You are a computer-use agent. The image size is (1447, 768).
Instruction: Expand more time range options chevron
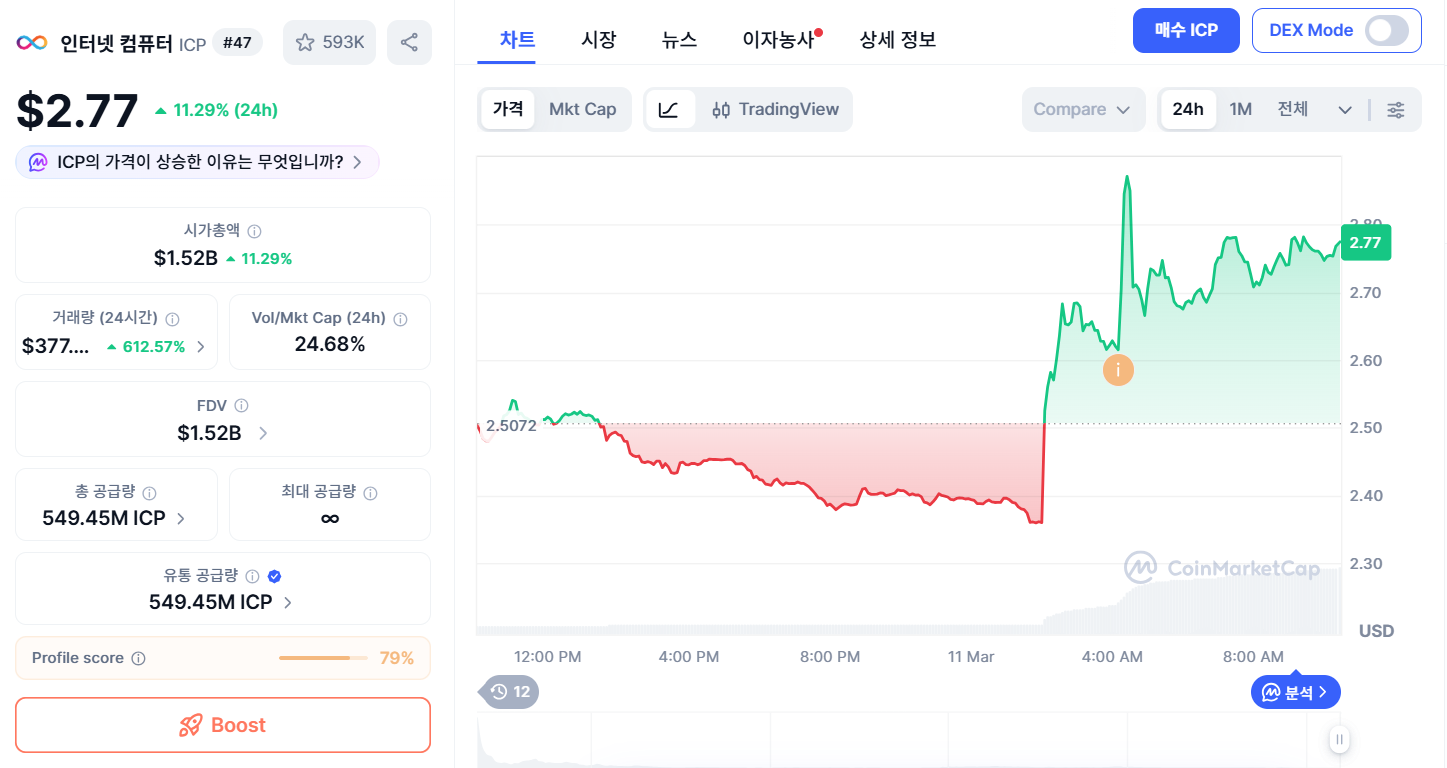(x=1345, y=110)
